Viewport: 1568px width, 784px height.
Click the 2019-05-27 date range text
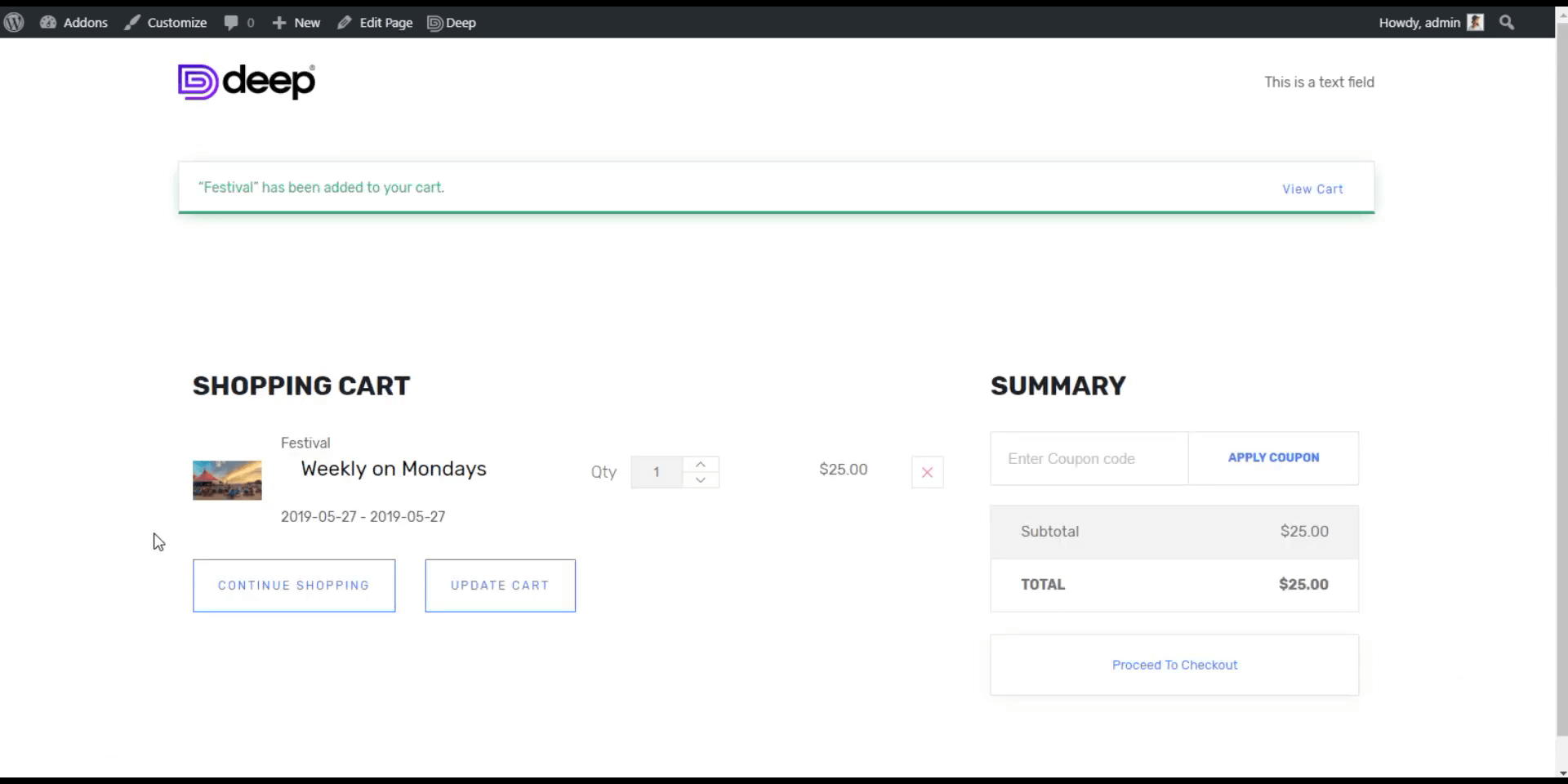(x=363, y=516)
